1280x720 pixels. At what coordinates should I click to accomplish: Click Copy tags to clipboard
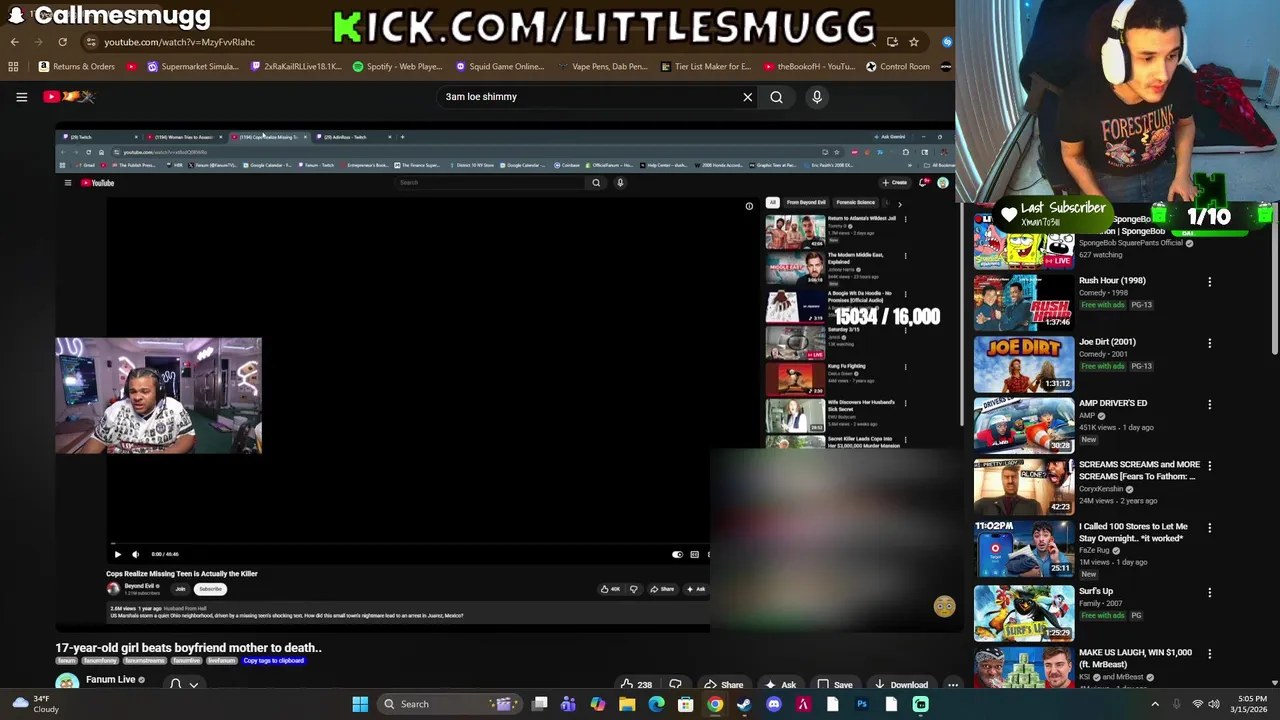click(x=273, y=661)
